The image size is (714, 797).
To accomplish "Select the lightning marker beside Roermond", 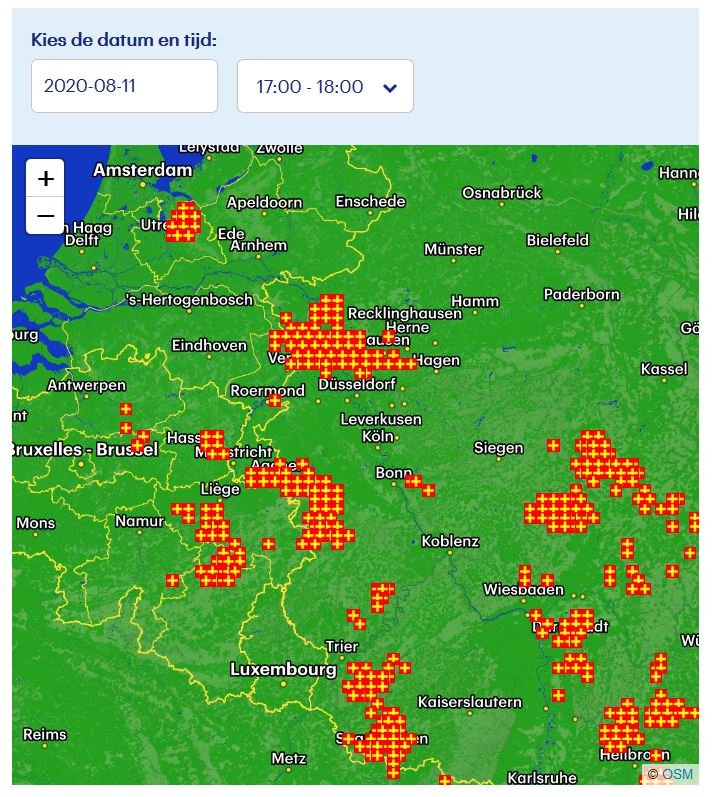I will [x=274, y=400].
